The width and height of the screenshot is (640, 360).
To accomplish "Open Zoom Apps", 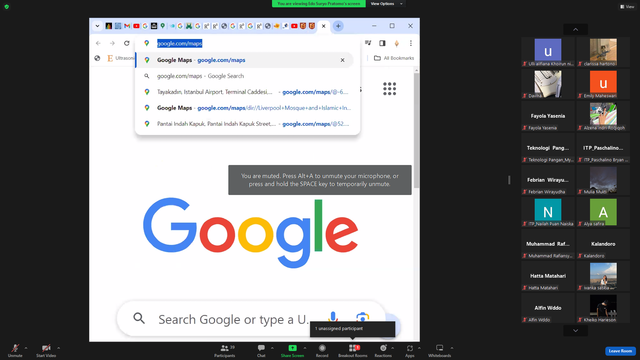I will (x=410, y=350).
